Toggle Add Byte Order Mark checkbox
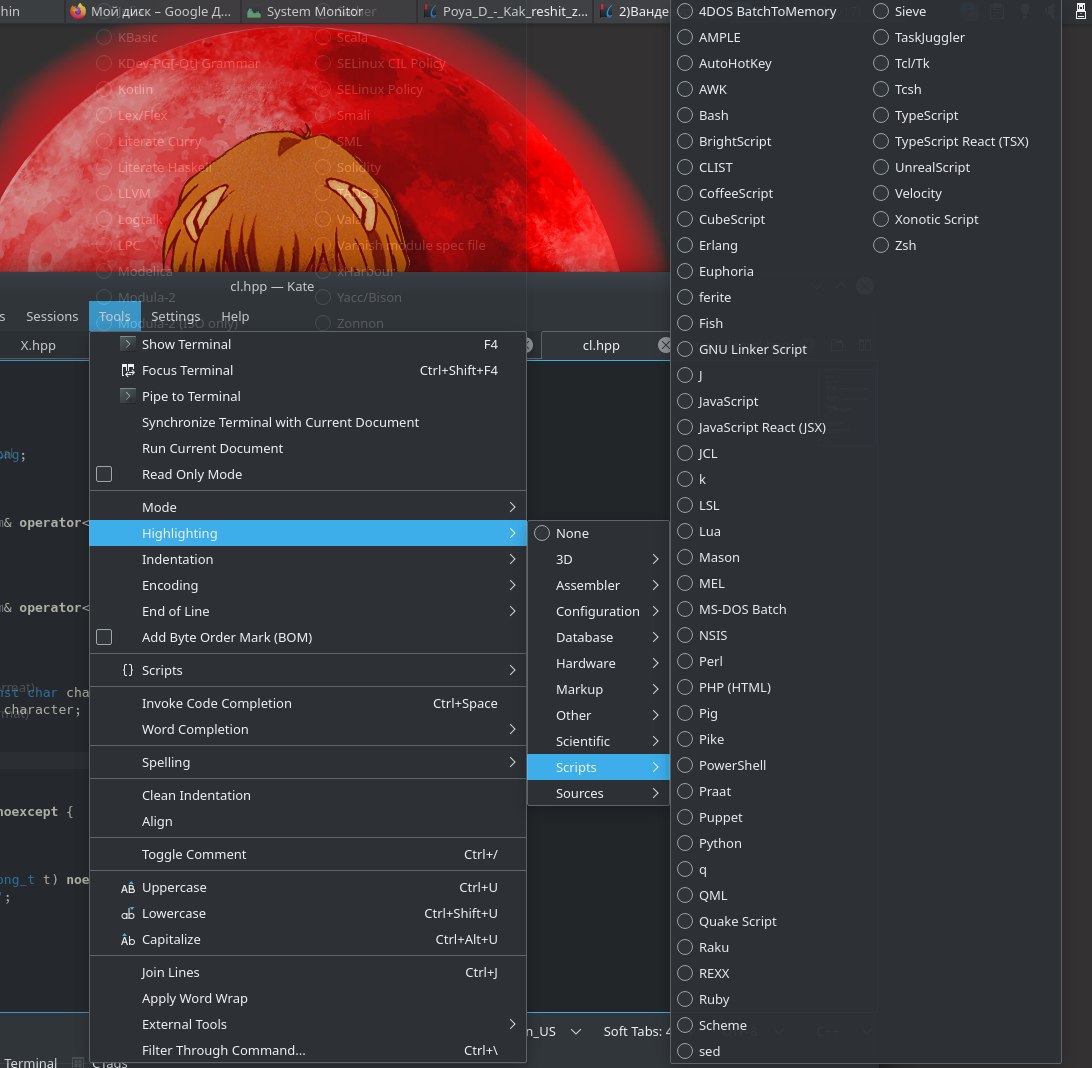This screenshot has height=1068, width=1092. coord(104,638)
